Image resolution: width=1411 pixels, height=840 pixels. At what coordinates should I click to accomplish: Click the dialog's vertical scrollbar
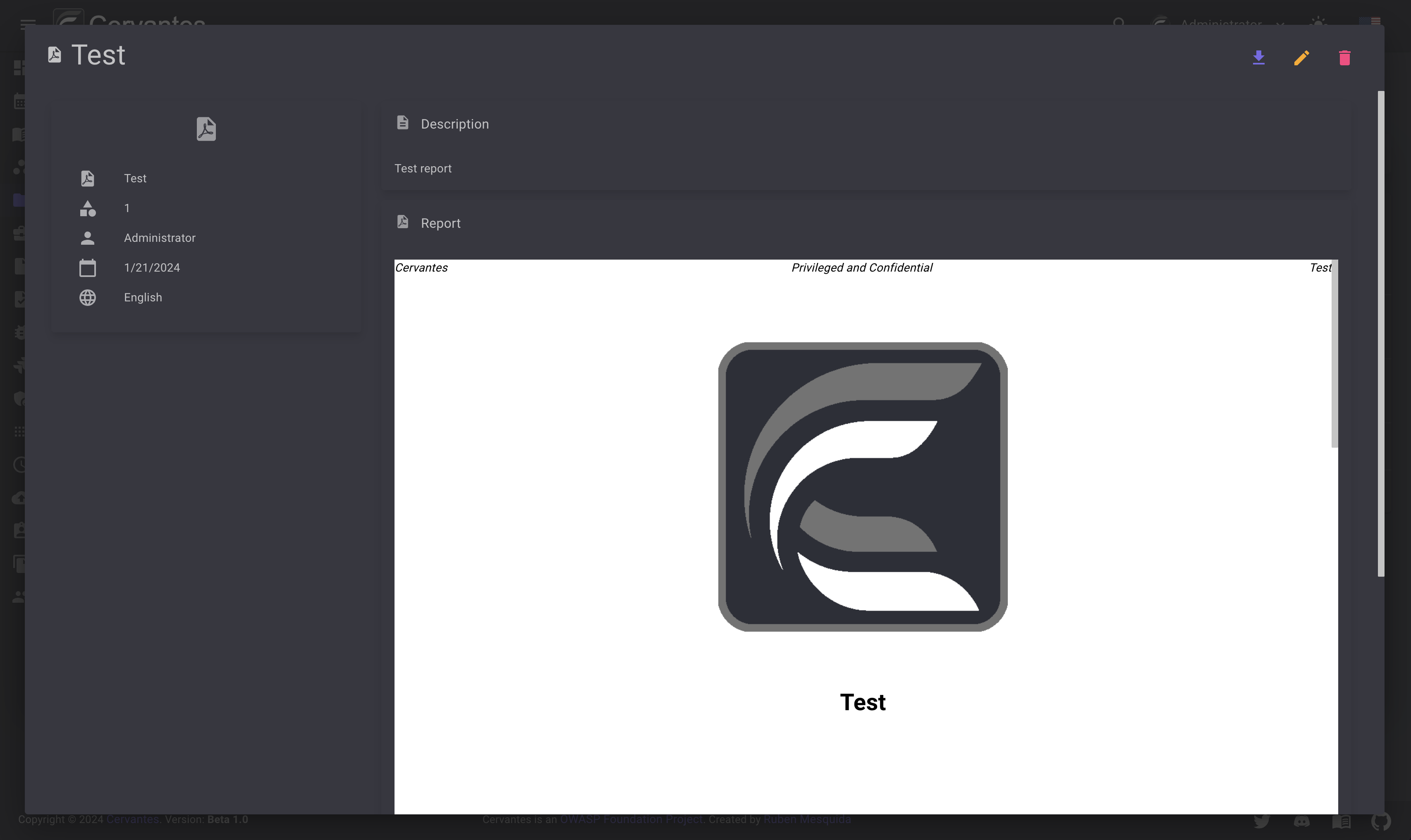click(x=1380, y=334)
